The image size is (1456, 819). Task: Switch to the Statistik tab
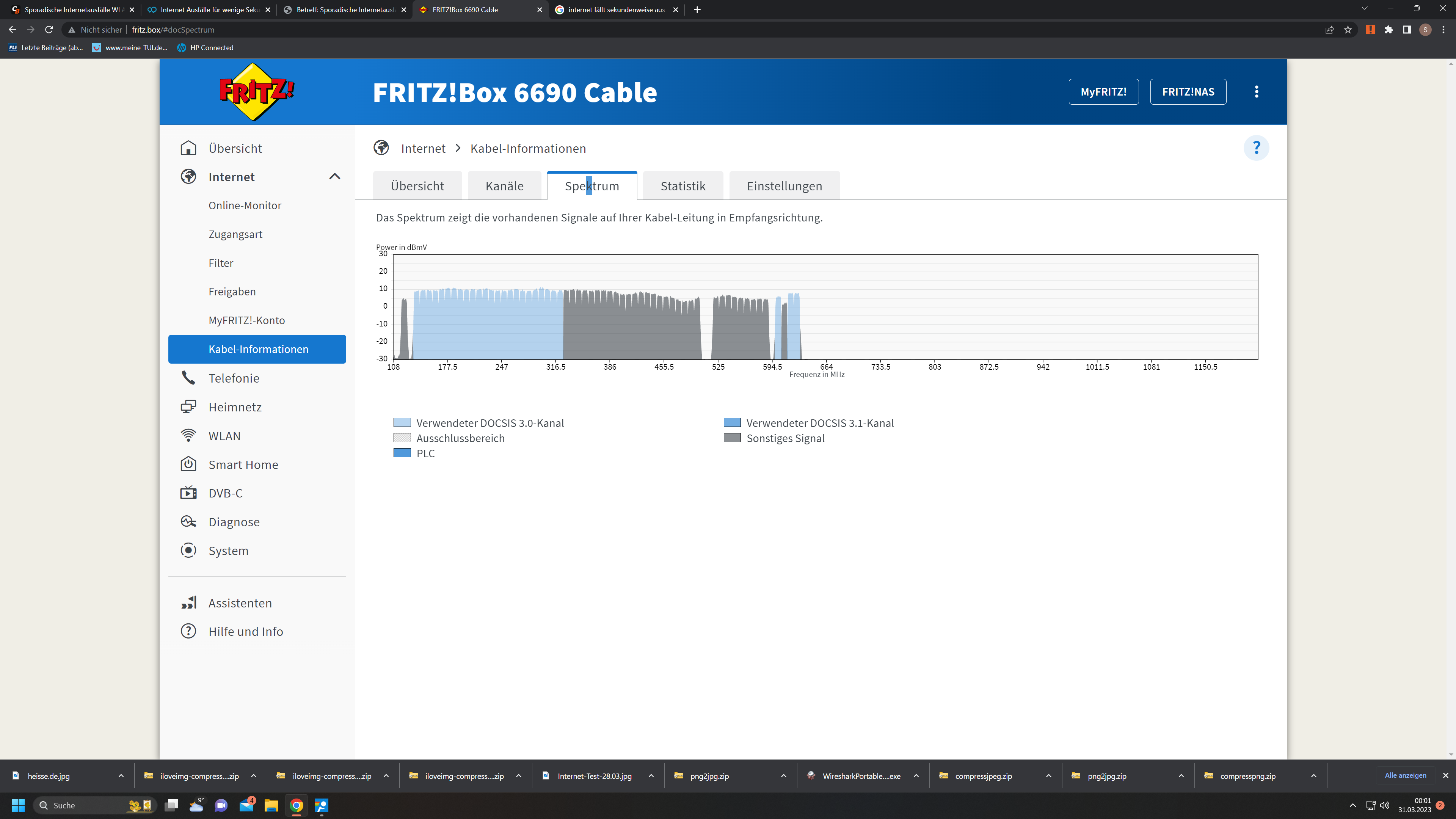click(683, 186)
